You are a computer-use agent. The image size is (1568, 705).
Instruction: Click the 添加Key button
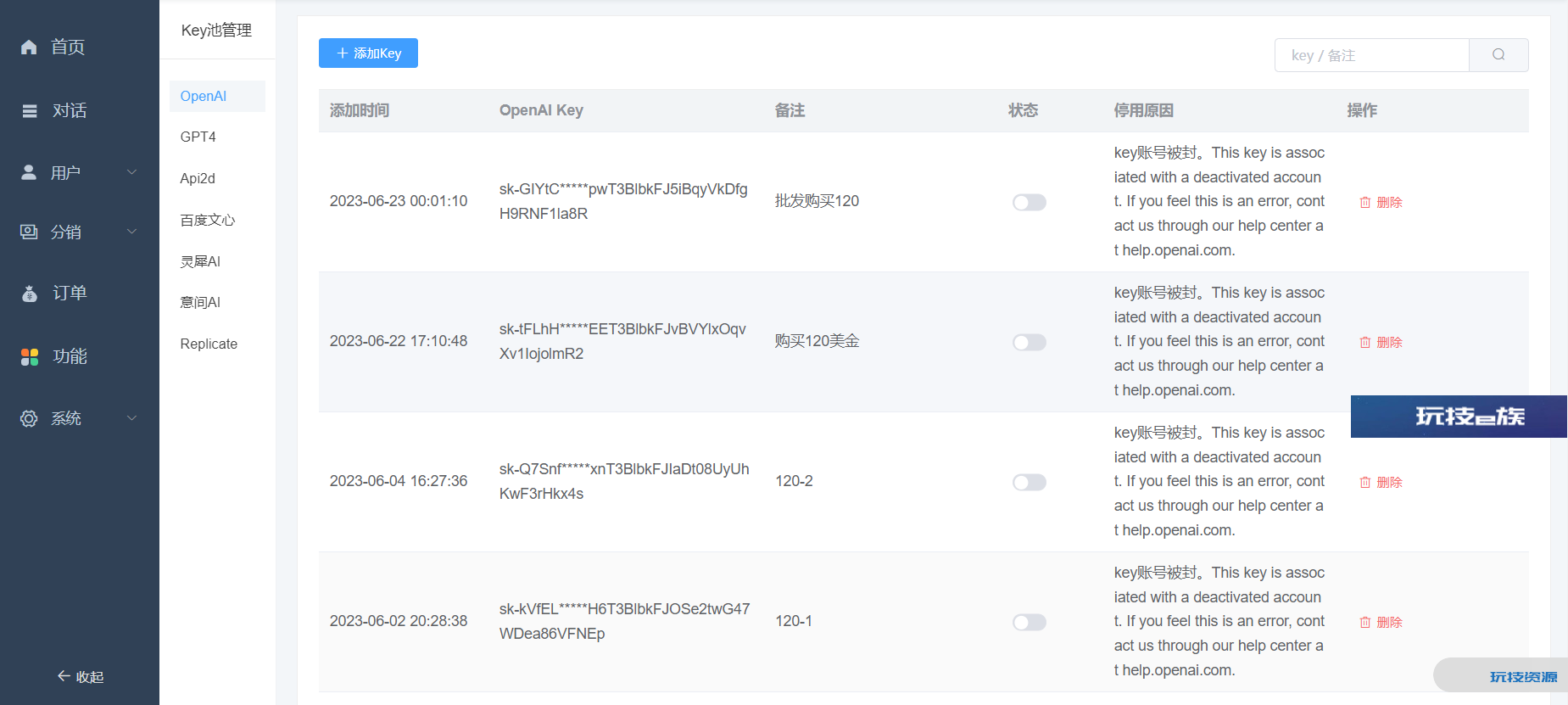368,53
